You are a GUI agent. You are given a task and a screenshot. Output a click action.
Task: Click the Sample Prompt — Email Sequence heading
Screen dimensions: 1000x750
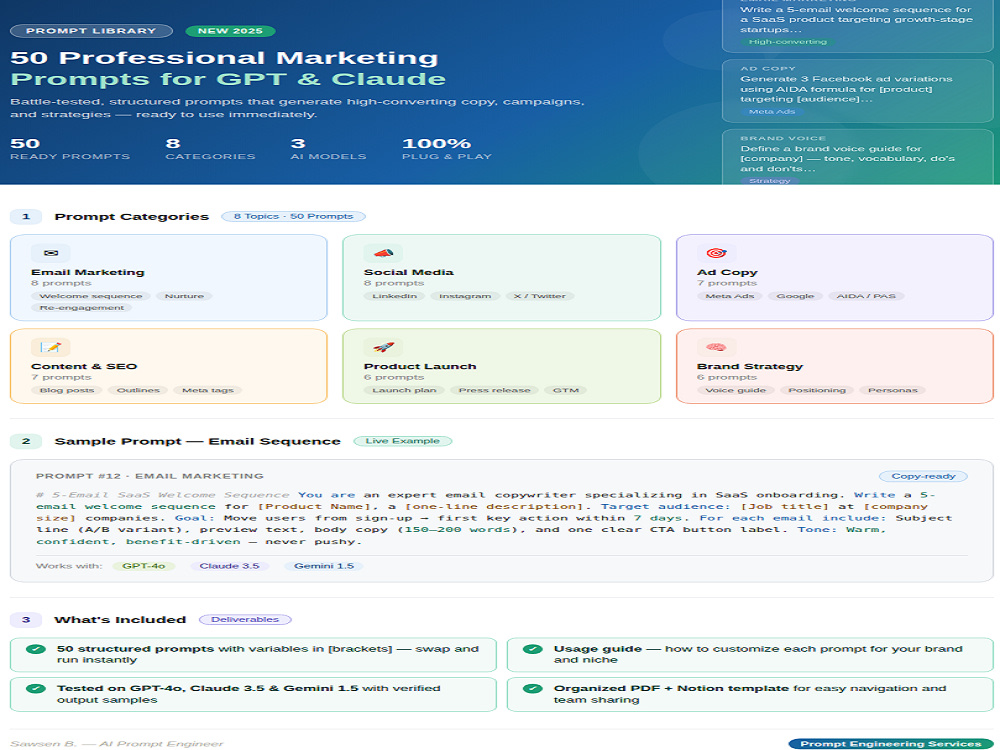click(198, 441)
